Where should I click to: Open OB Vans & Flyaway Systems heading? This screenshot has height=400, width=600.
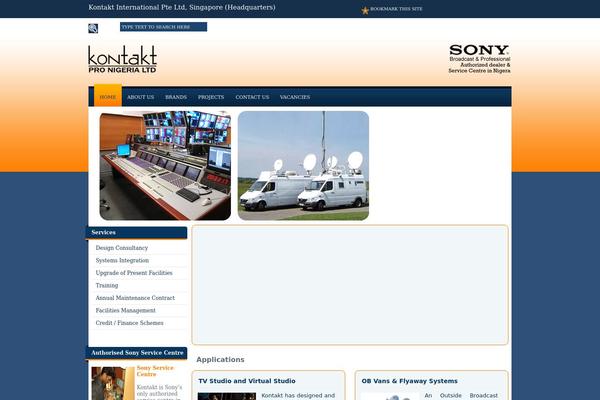pos(409,381)
